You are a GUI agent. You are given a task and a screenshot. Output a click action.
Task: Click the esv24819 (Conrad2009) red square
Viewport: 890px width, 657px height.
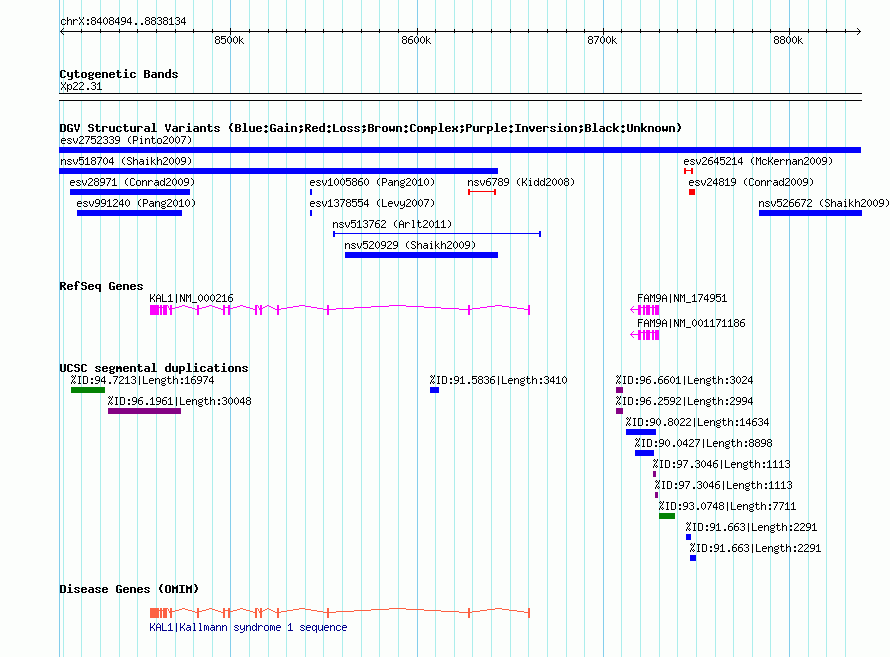pos(692,192)
